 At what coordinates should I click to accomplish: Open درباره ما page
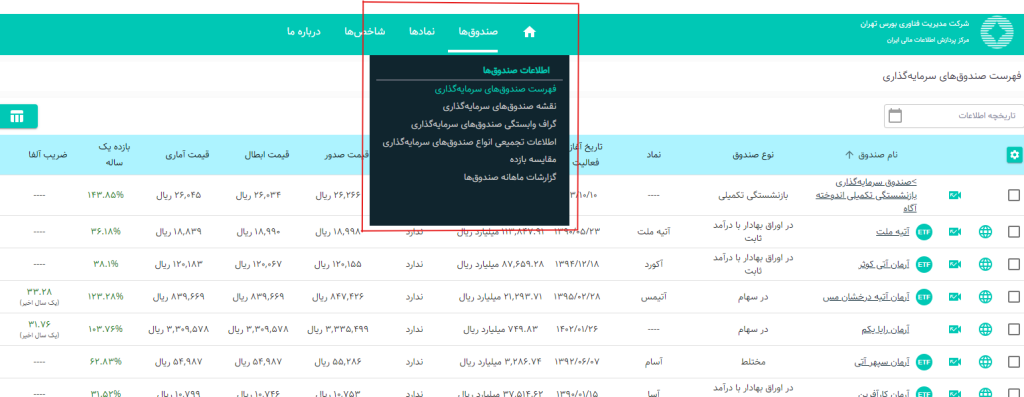pos(304,32)
